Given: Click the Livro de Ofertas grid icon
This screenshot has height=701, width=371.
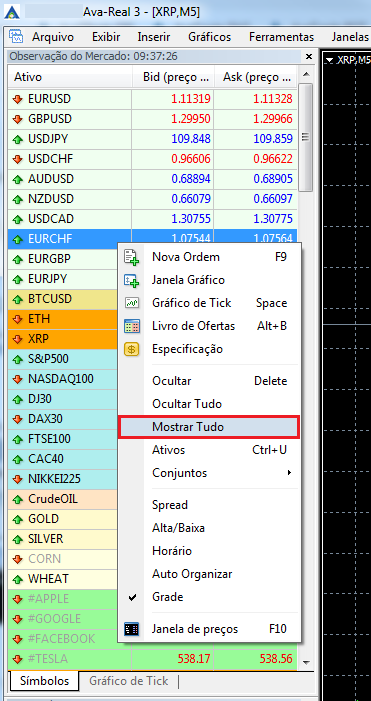Looking at the screenshot, I should [131, 326].
